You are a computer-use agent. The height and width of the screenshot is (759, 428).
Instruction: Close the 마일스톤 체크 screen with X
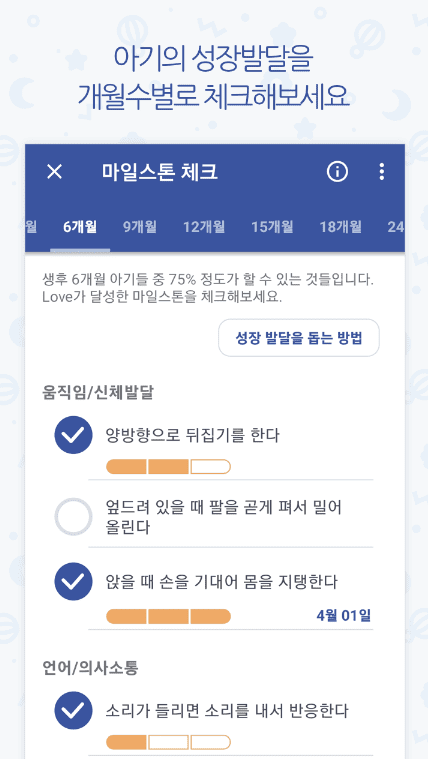(54, 172)
